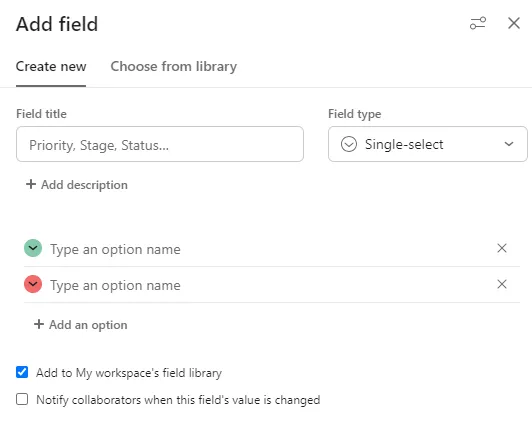The height and width of the screenshot is (425, 532).
Task: Close the Add field dialog
Action: [514, 23]
